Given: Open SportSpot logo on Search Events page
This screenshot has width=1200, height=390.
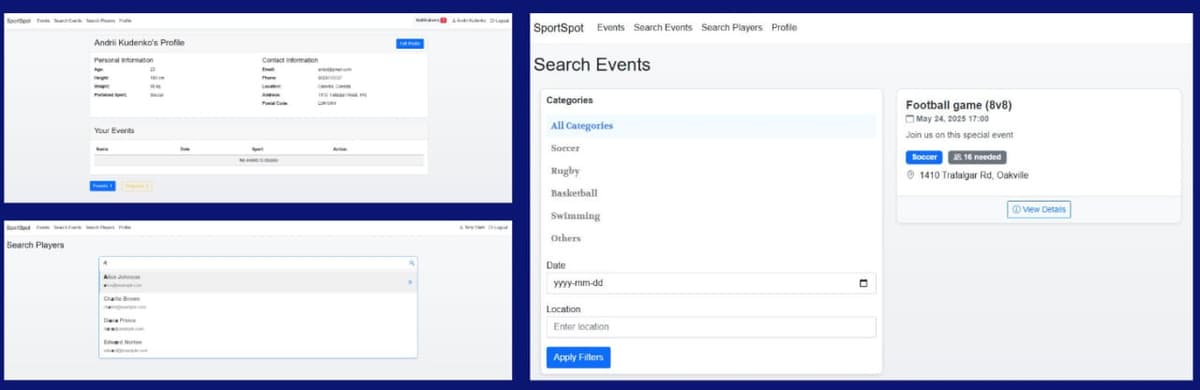Looking at the screenshot, I should point(560,27).
